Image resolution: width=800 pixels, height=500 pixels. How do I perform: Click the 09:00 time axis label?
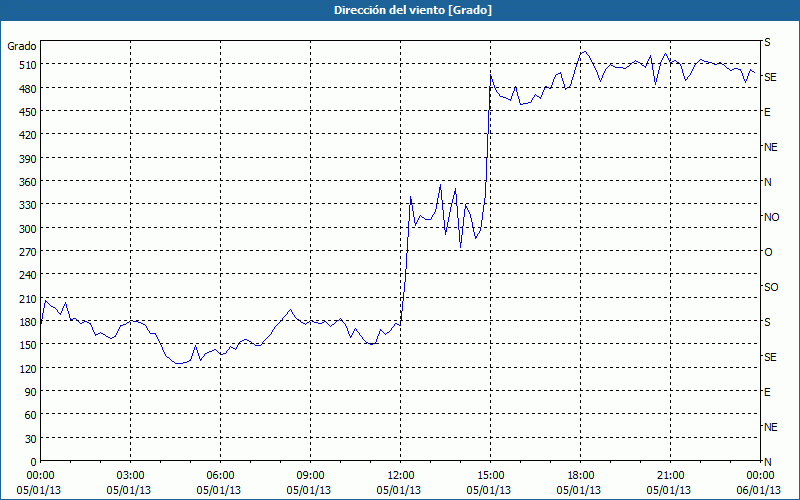310,476
